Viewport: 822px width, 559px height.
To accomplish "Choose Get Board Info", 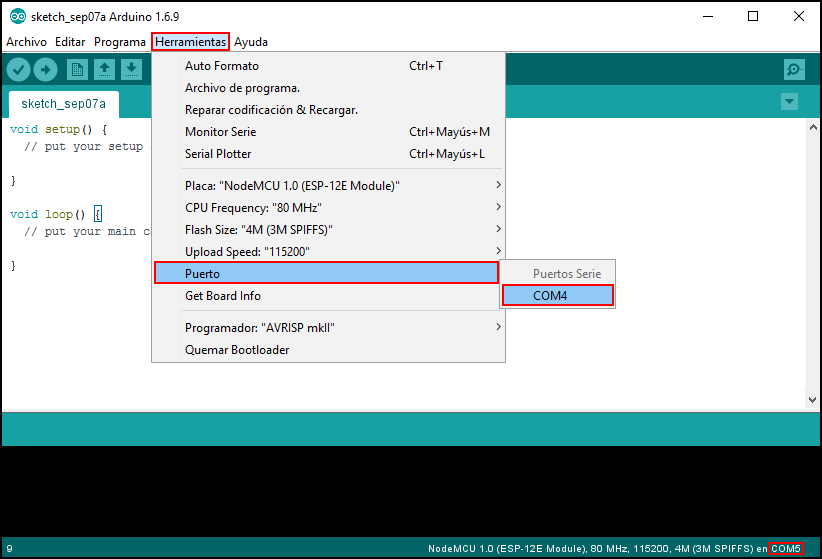I will point(328,296).
